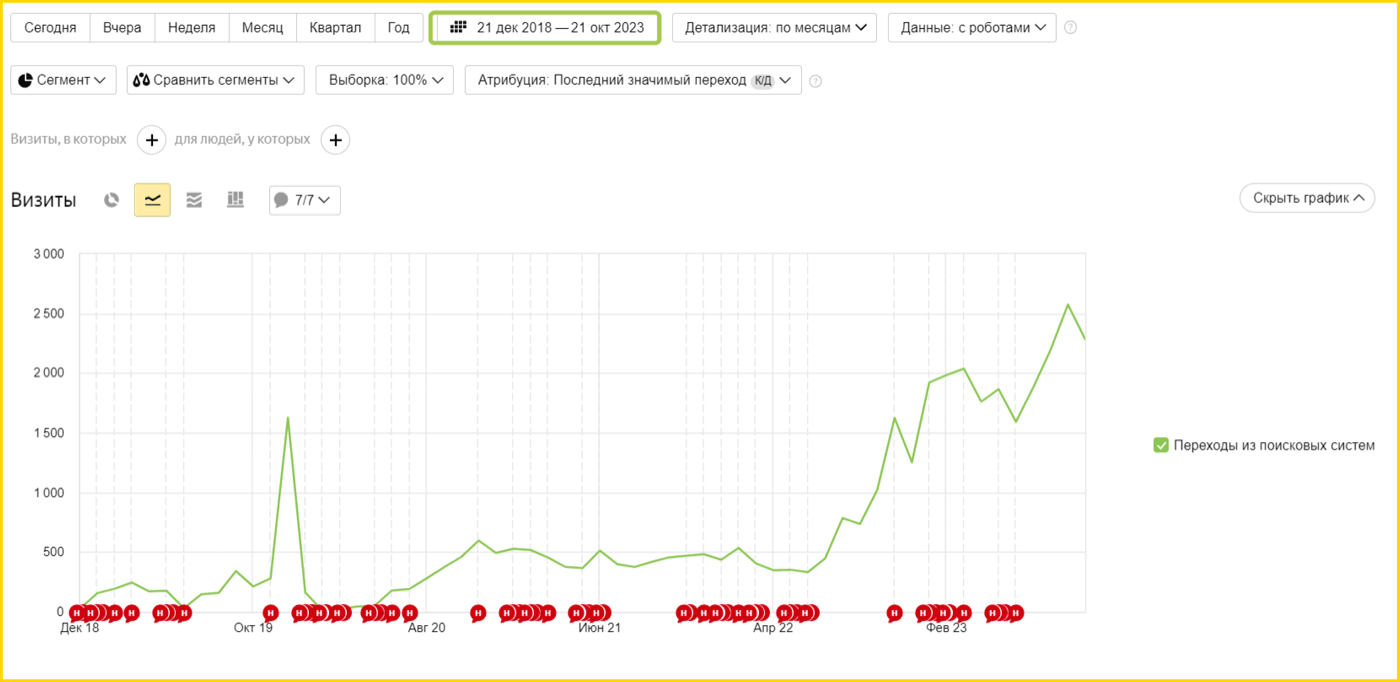Open the Детализация: по месяцам dropdown

tap(774, 28)
